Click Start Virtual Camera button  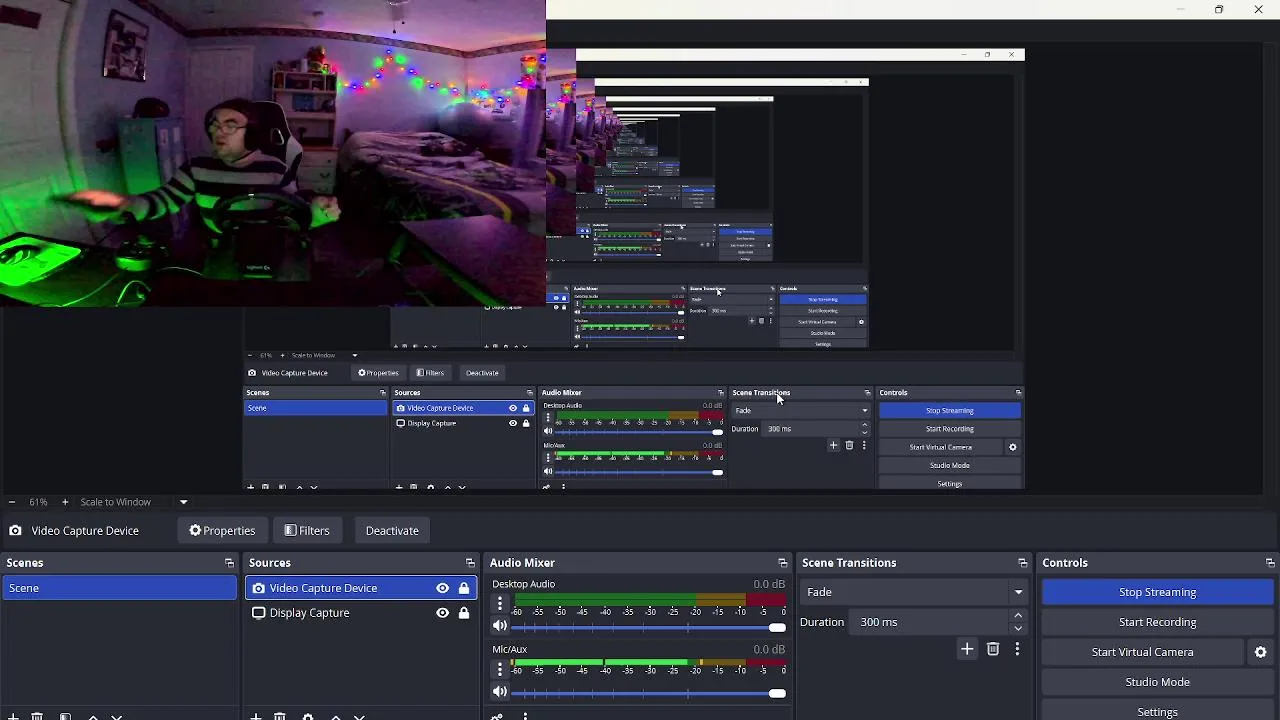pyautogui.click(x=1142, y=652)
